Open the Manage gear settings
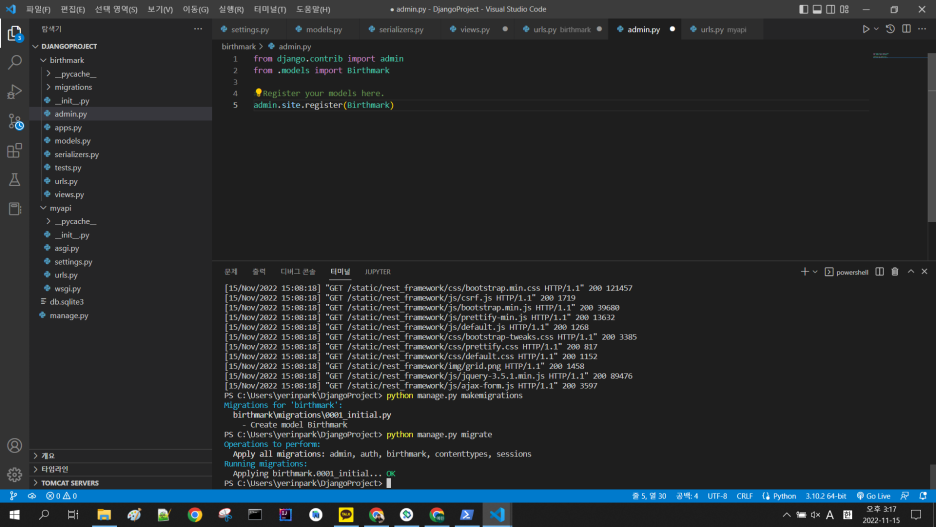Screen dimensions: 936x527 coord(14,474)
